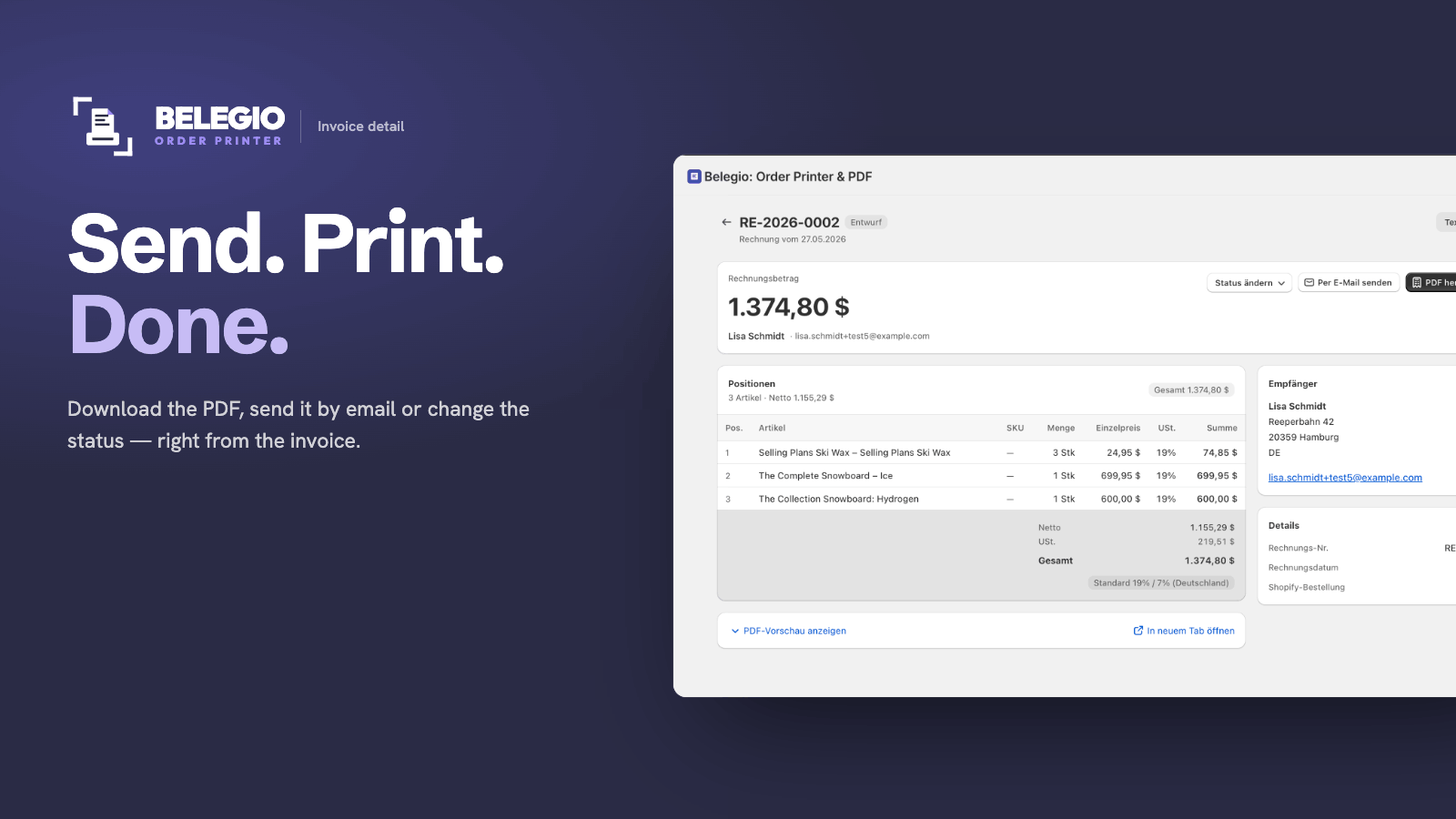Click the Entwurf status badge
This screenshot has width=1456, height=819.
[866, 222]
